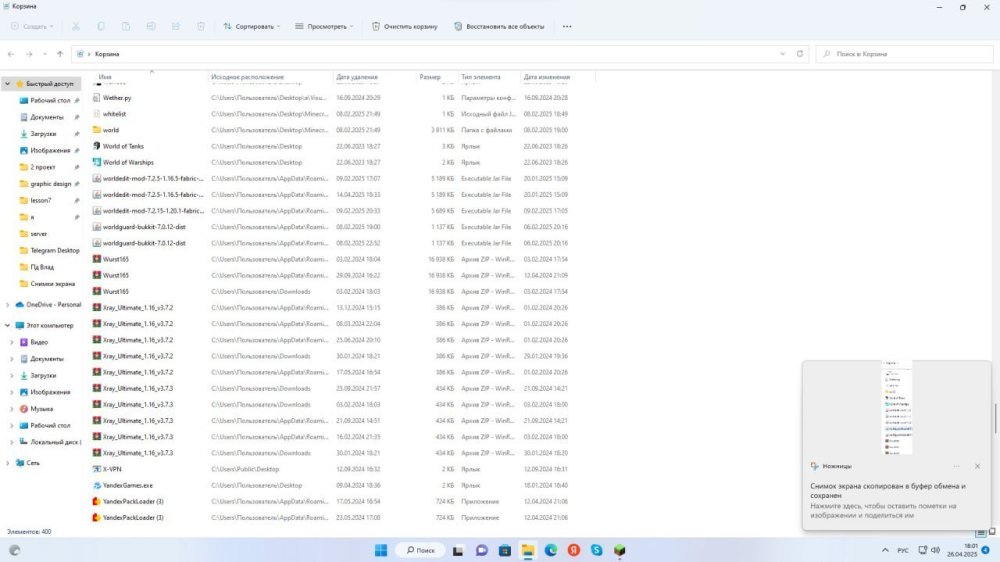Close the Ножницы notification
This screenshot has height=562, width=1000.
[977, 466]
